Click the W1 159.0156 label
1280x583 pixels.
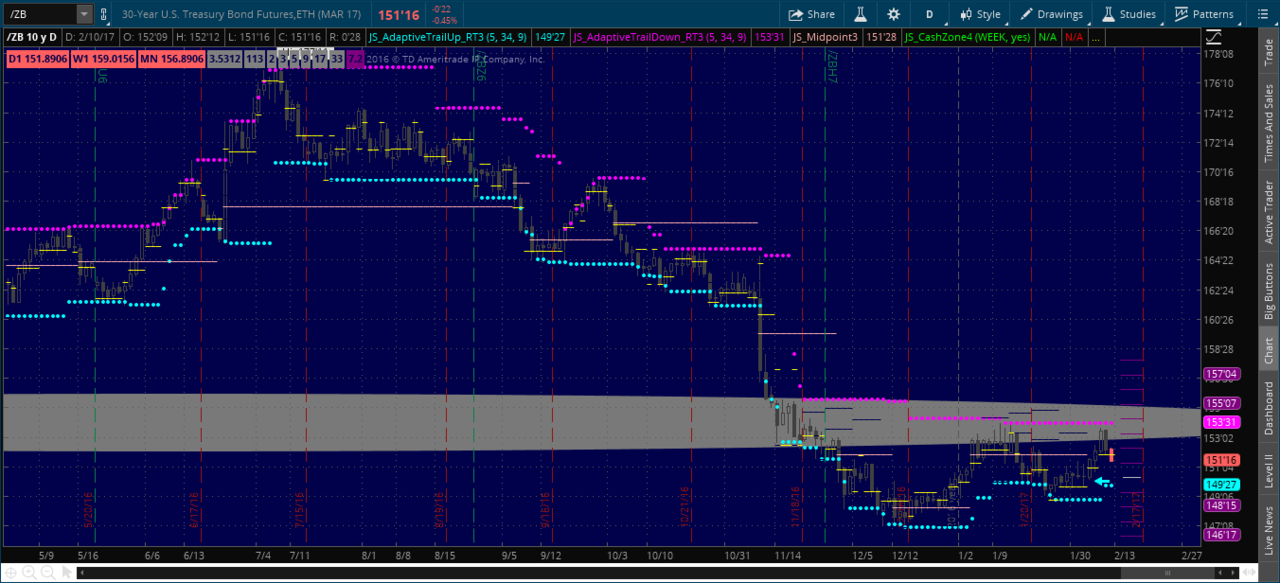pyautogui.click(x=105, y=60)
